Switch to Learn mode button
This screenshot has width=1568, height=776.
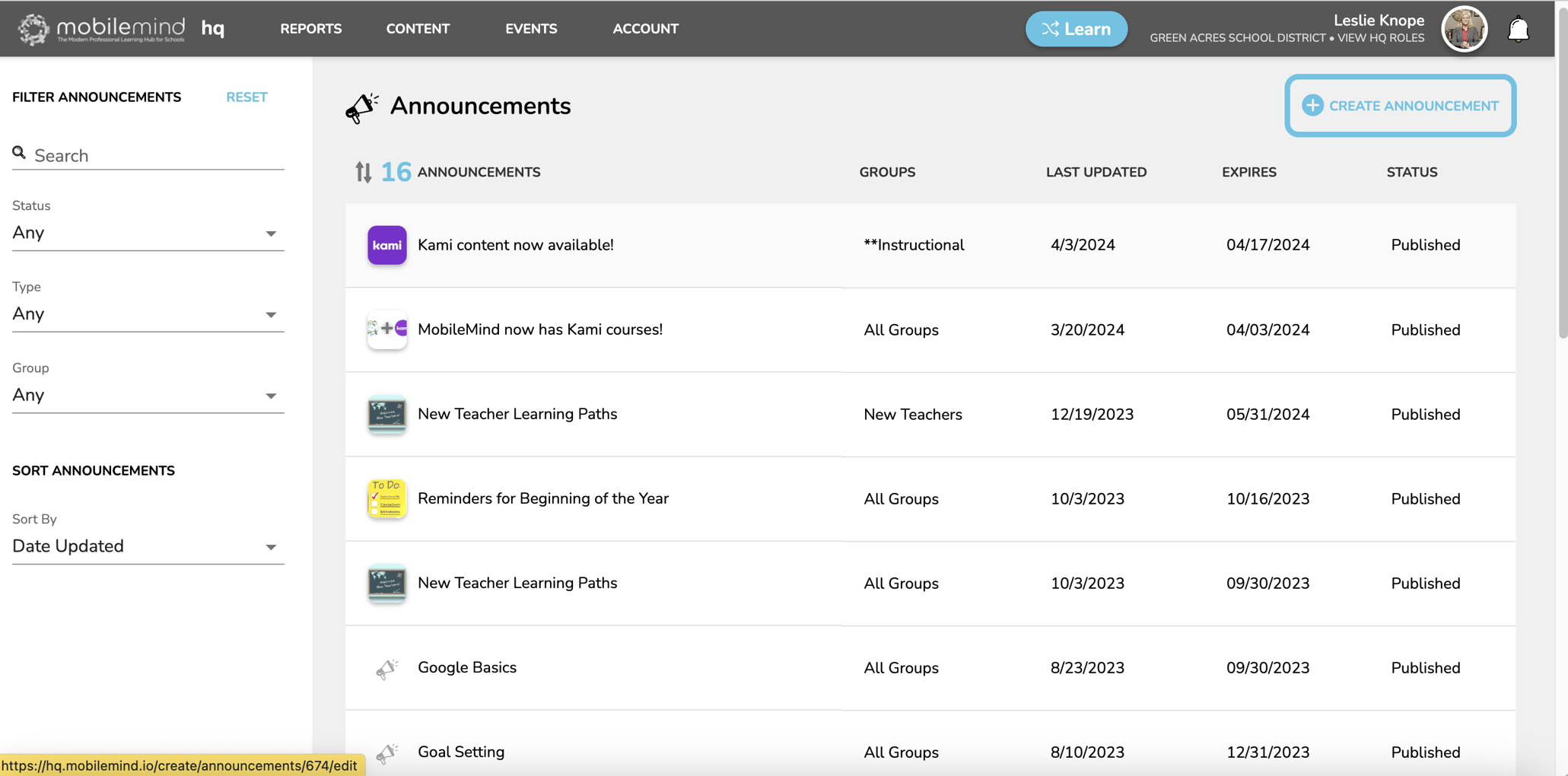pos(1076,29)
